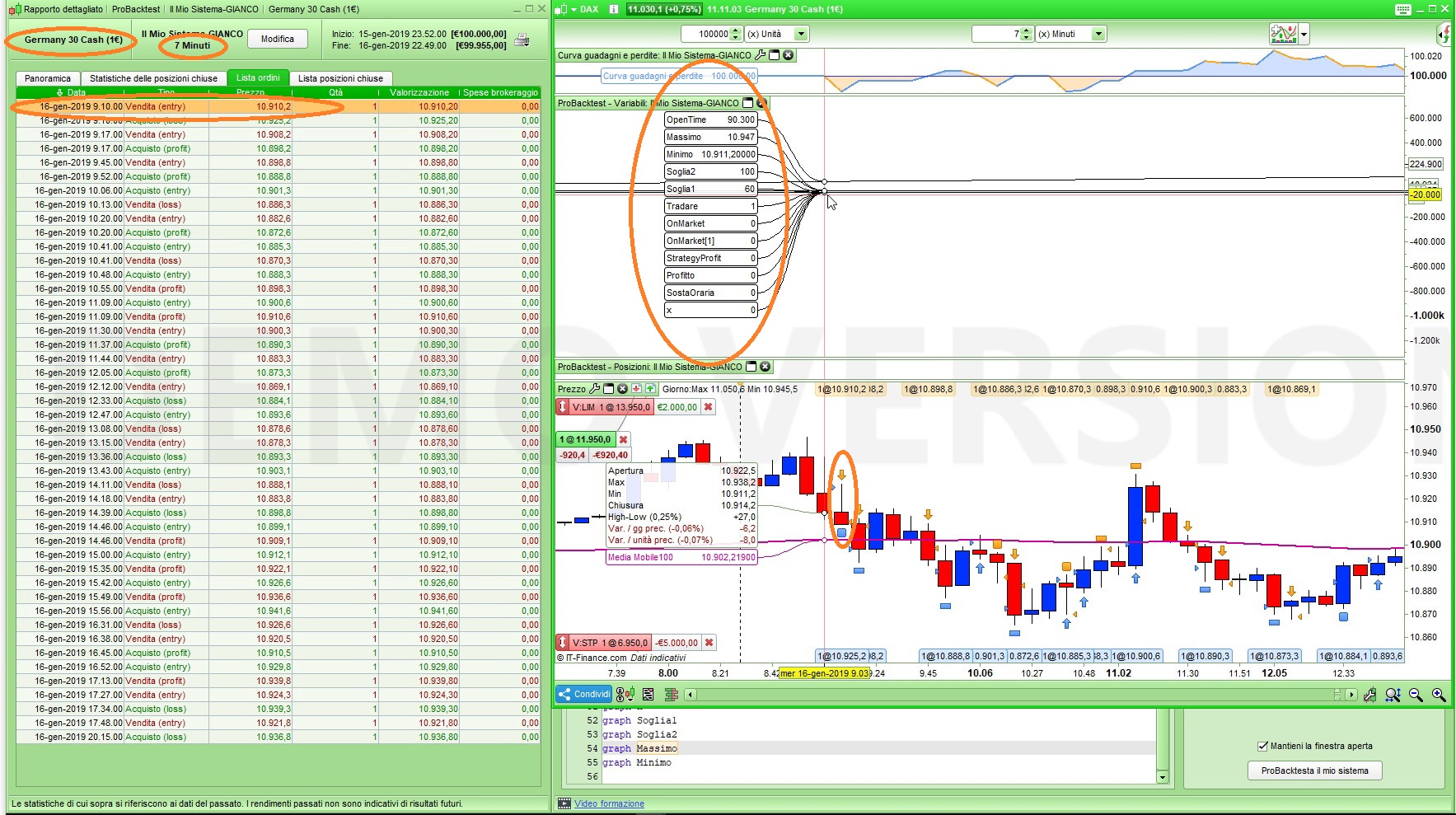Sort order list by Data column
Viewport: 1456px width, 815px height.
click(x=70, y=92)
